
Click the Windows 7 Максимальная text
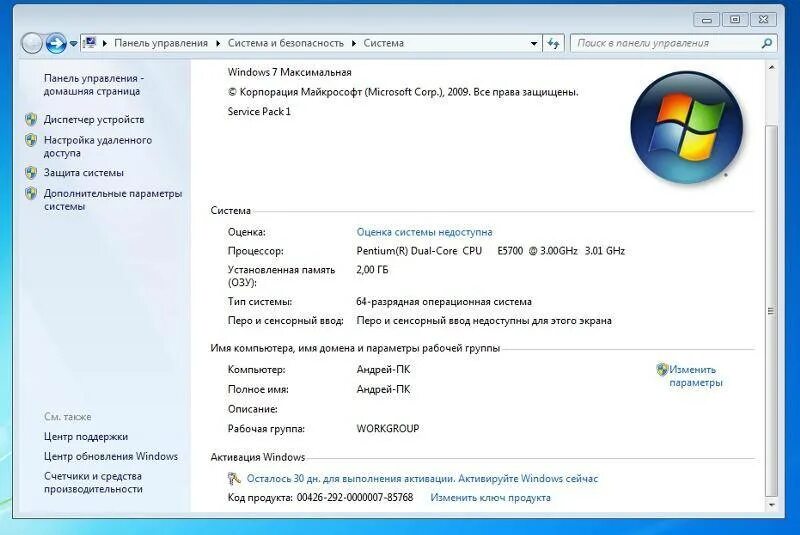pos(289,72)
